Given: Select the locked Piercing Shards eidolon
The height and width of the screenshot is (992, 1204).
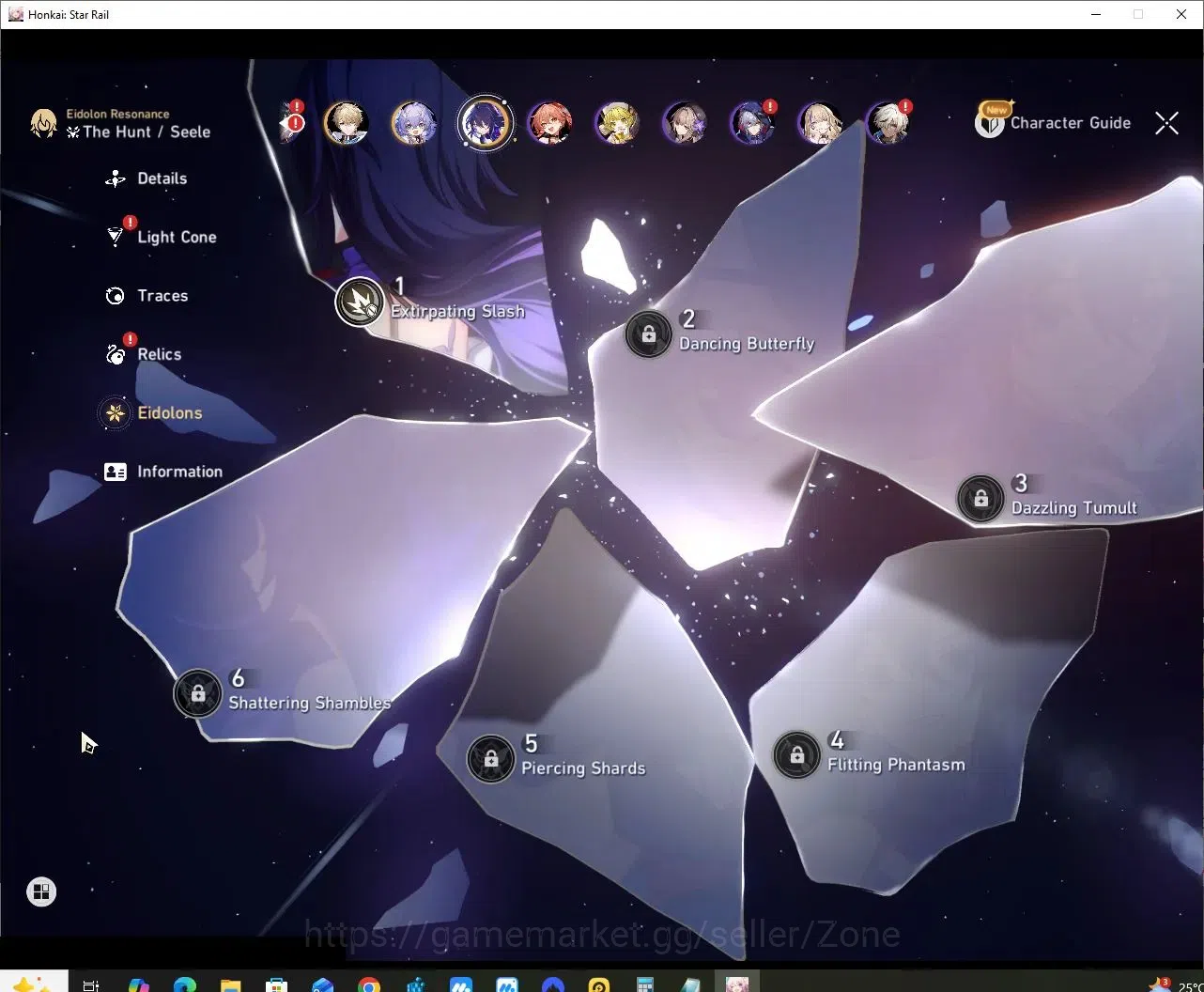Looking at the screenshot, I should (x=490, y=759).
